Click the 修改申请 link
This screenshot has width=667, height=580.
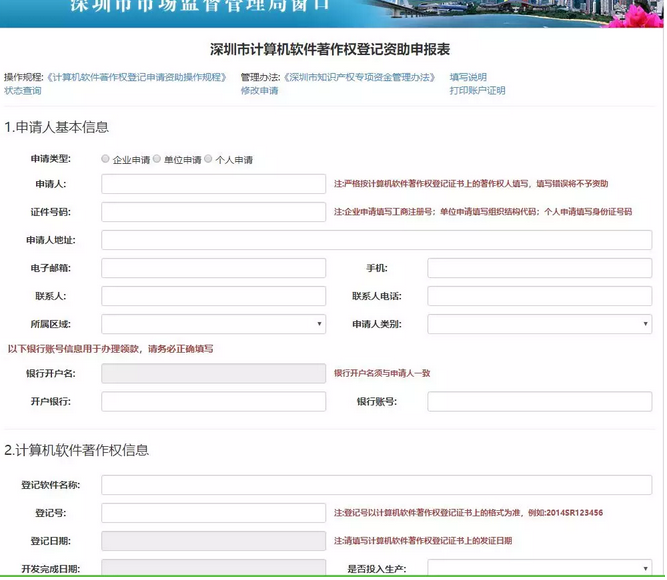click(259, 91)
